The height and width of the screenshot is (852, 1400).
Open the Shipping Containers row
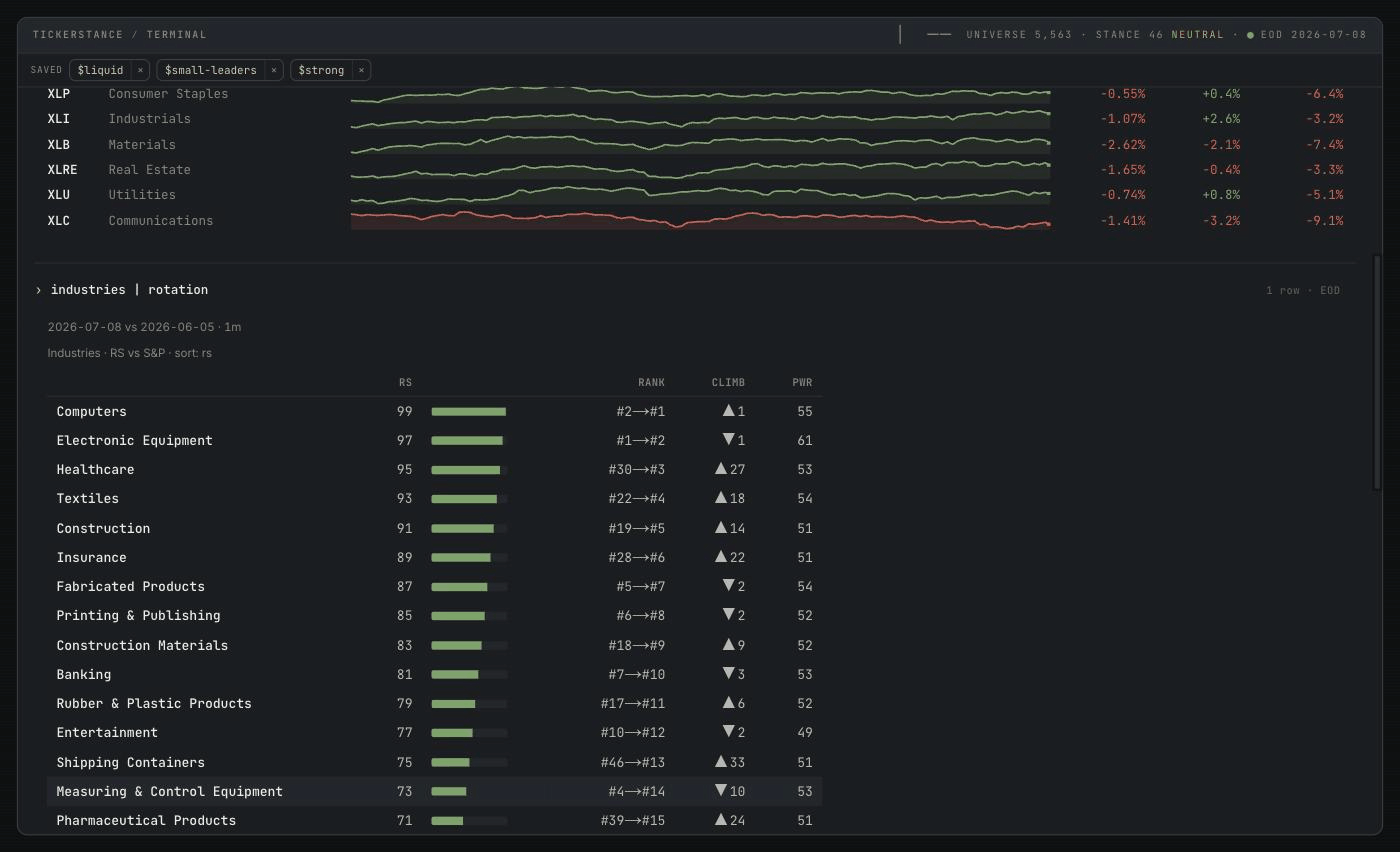click(434, 762)
